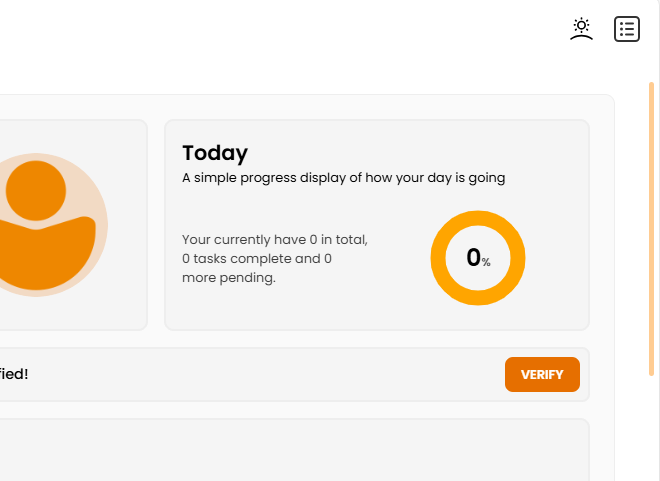Viewport: 660px width, 481px height.
Task: Click the progress display subtitle text
Action: 343,178
